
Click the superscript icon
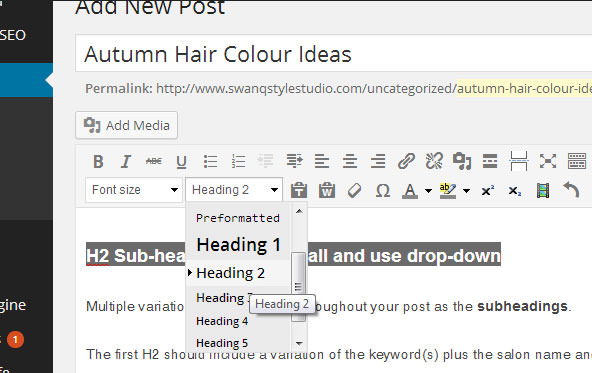tap(488, 190)
